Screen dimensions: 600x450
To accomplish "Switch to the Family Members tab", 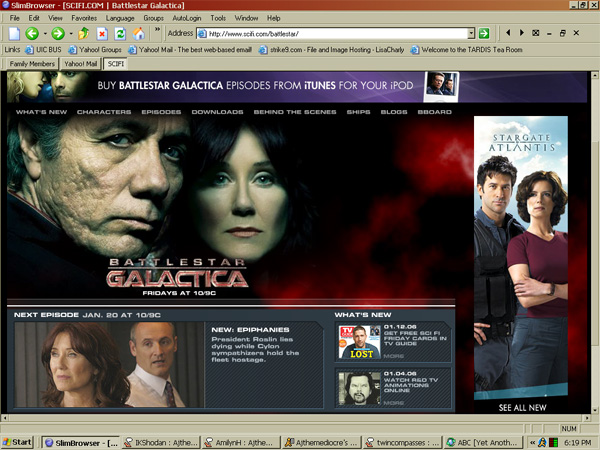I will (32, 64).
